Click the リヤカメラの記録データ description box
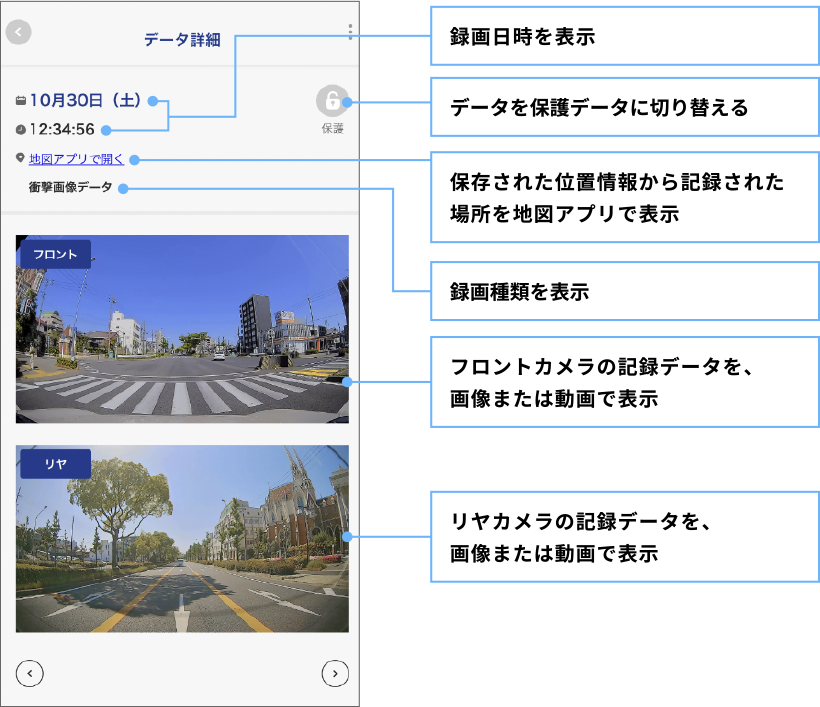Viewport: 820px width, 707px height. [x=625, y=537]
